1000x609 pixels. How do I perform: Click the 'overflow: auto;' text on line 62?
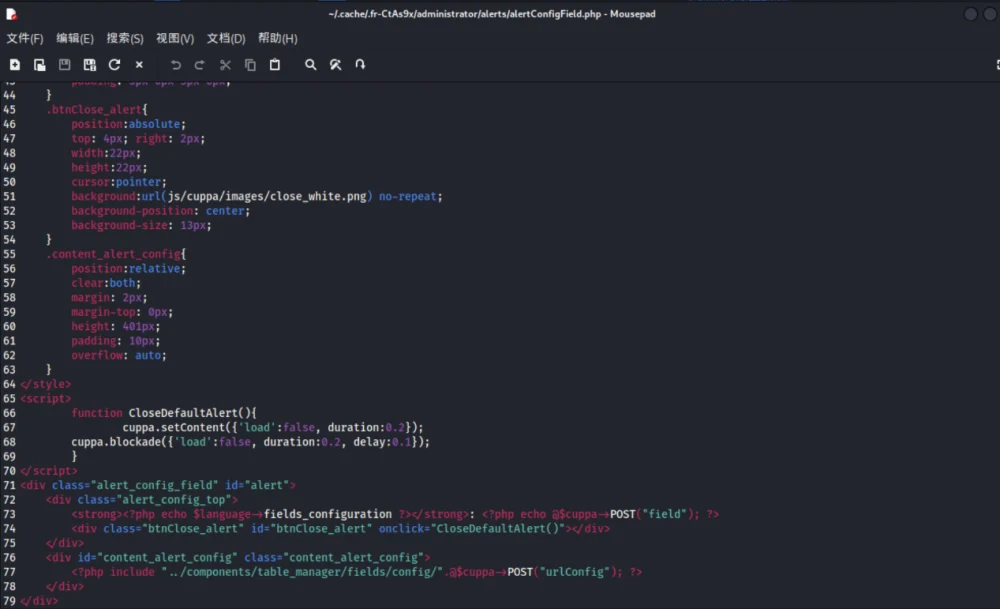(x=119, y=355)
